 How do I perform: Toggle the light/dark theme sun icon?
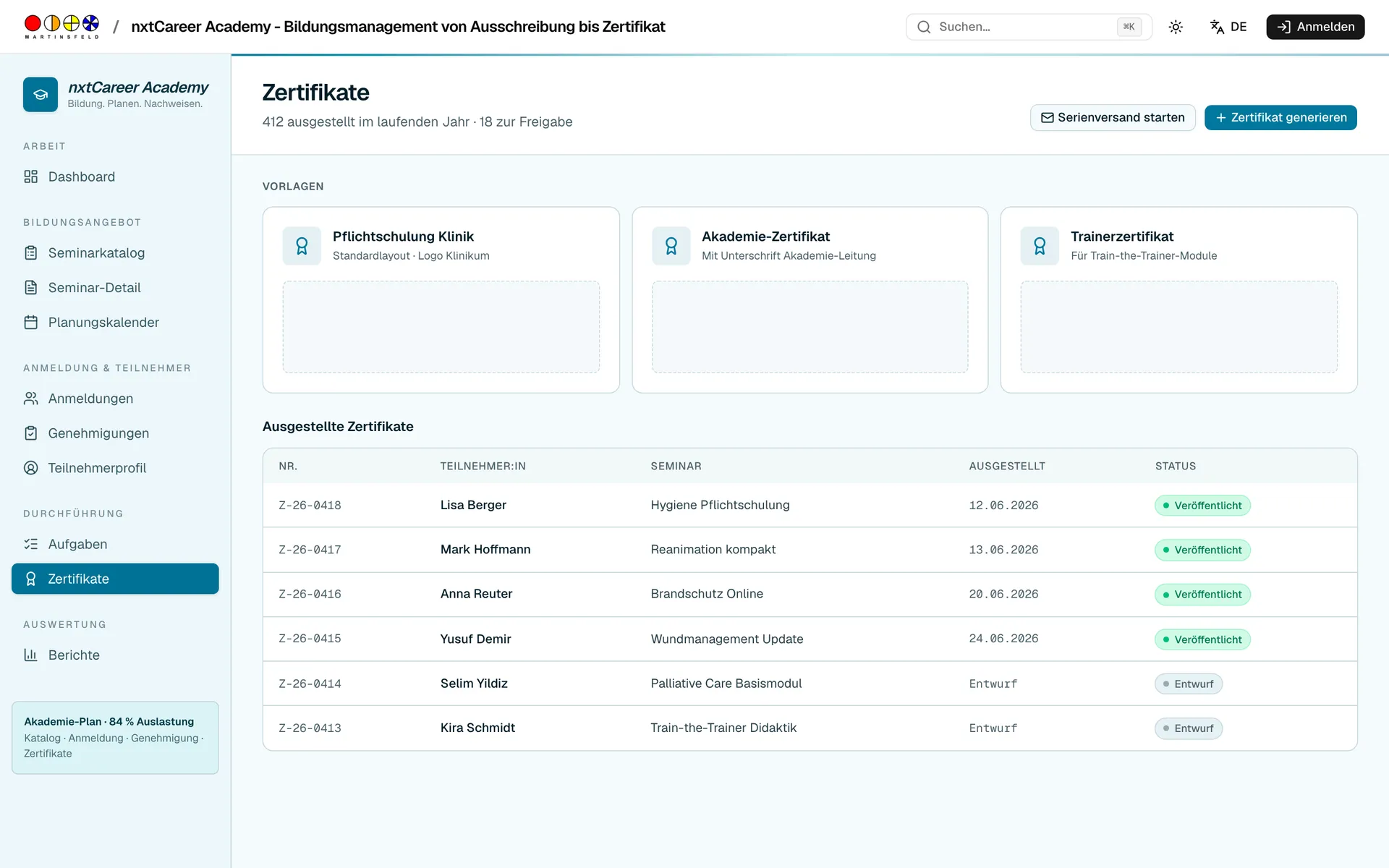(x=1176, y=27)
